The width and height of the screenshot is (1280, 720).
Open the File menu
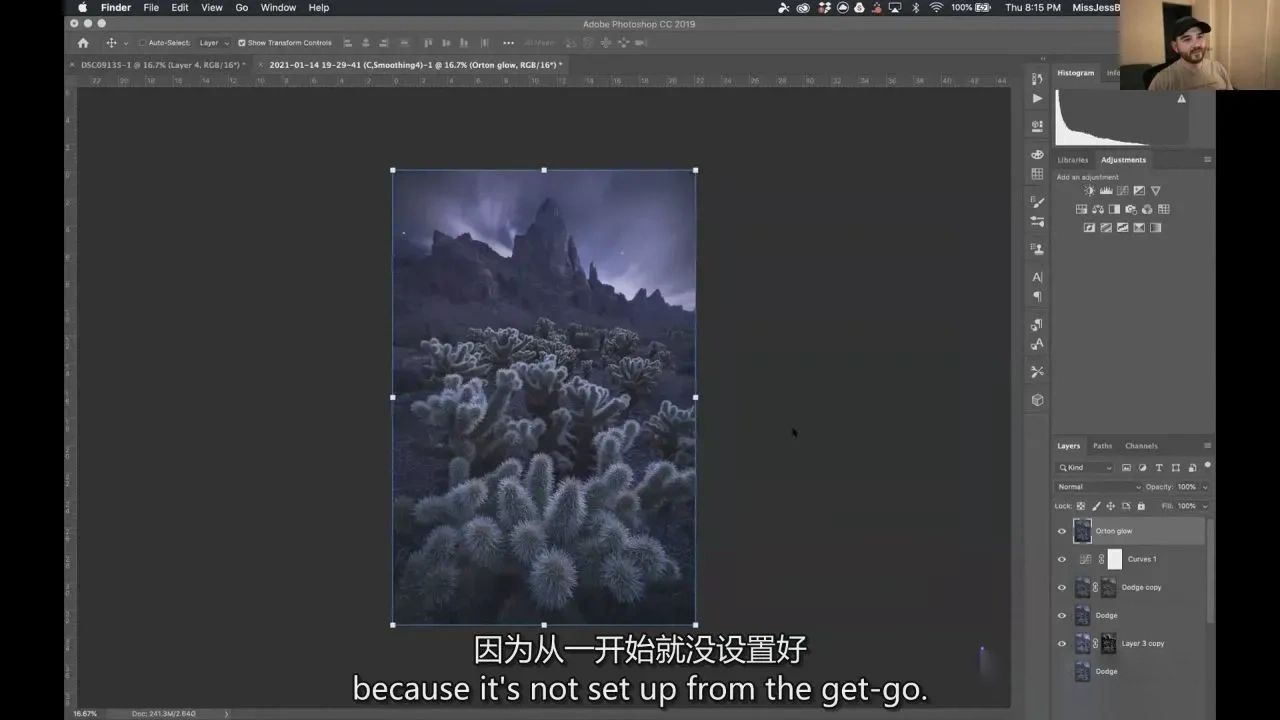click(x=151, y=7)
